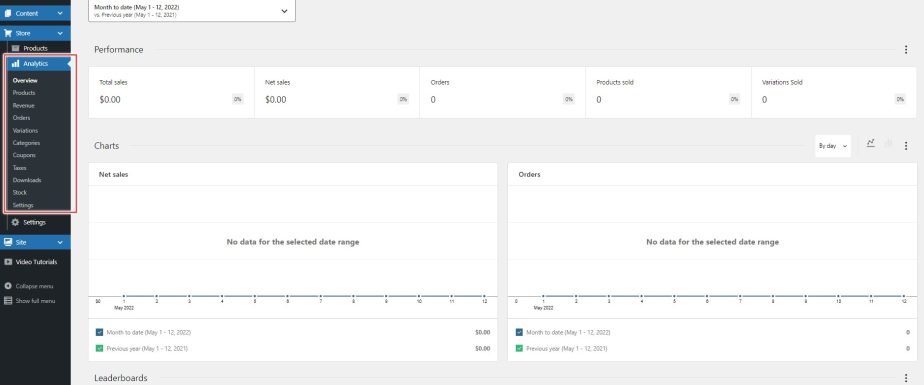Open Products text under Store menu
924x385 pixels.
point(35,48)
